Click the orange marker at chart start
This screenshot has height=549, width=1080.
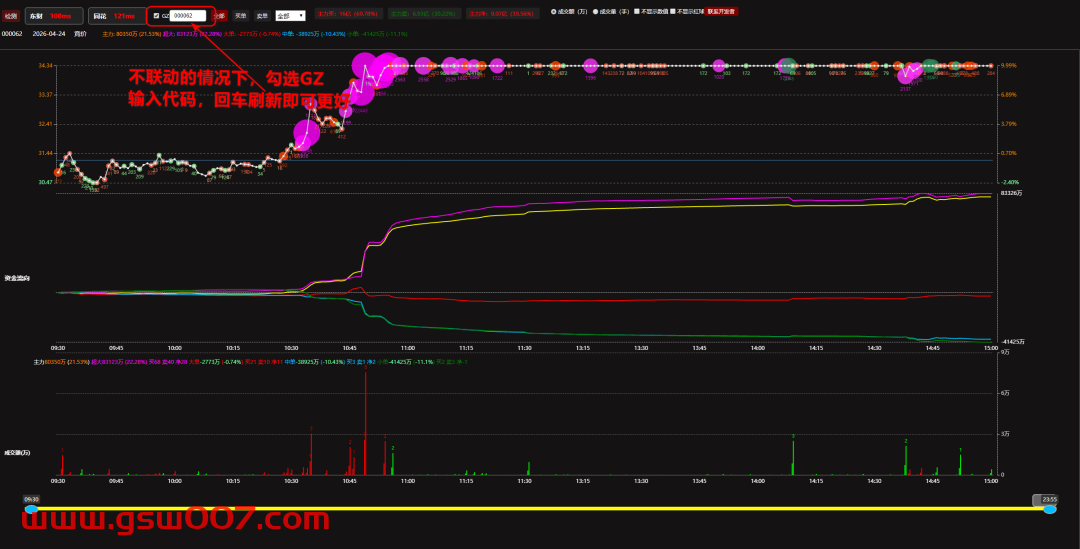point(58,173)
